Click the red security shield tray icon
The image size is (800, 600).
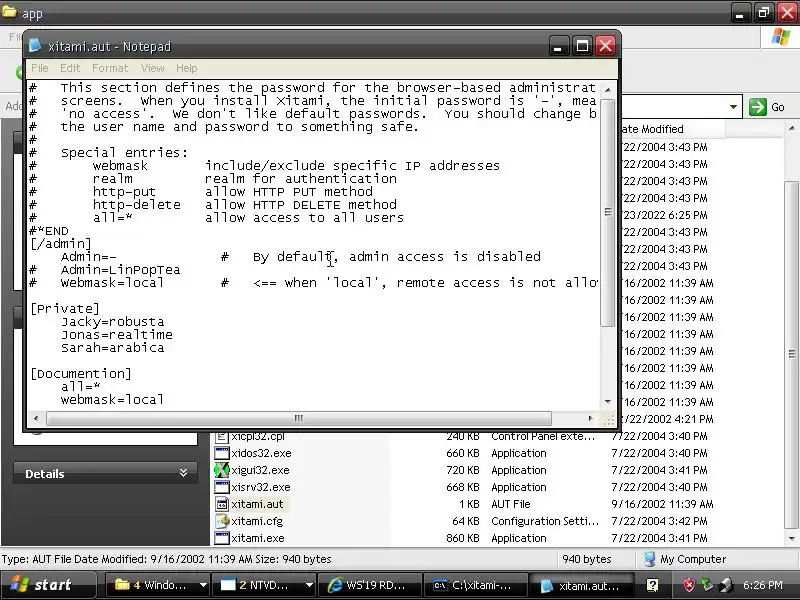point(689,585)
